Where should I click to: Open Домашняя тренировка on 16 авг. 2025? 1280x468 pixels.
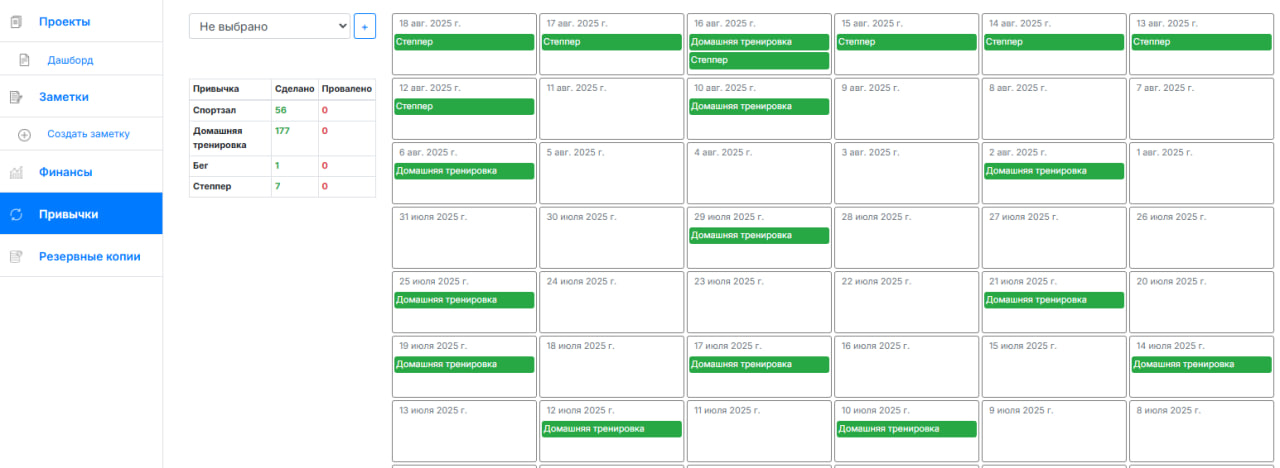759,42
